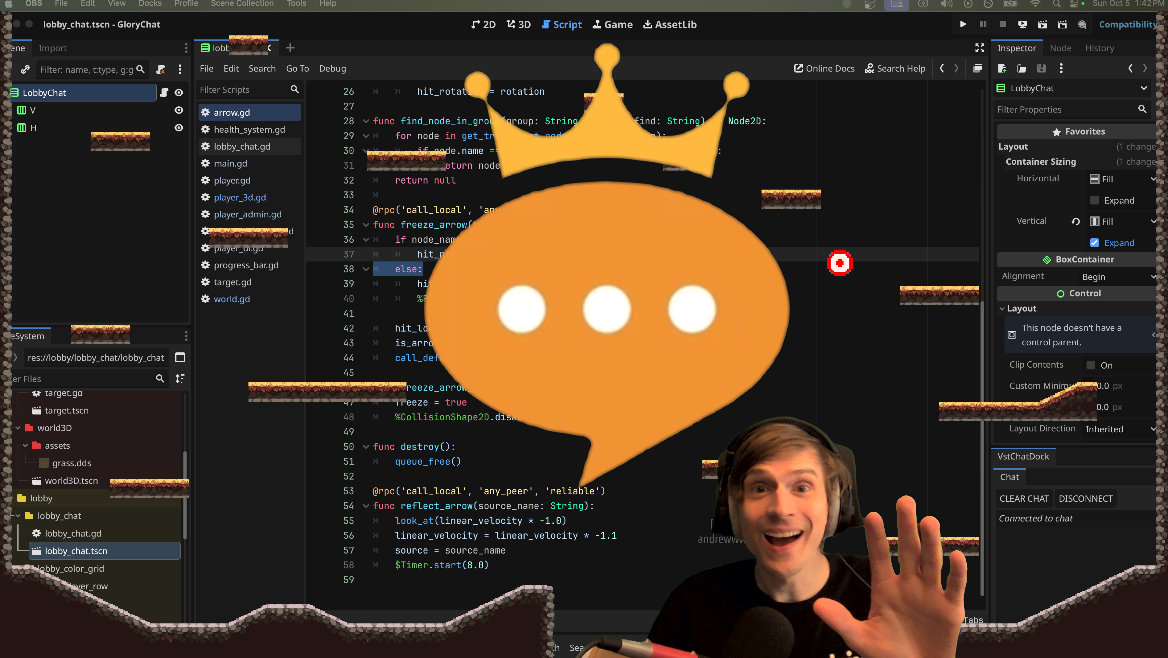Open AssetLib workspace
Image resolution: width=1168 pixels, height=658 pixels.
[670, 25]
